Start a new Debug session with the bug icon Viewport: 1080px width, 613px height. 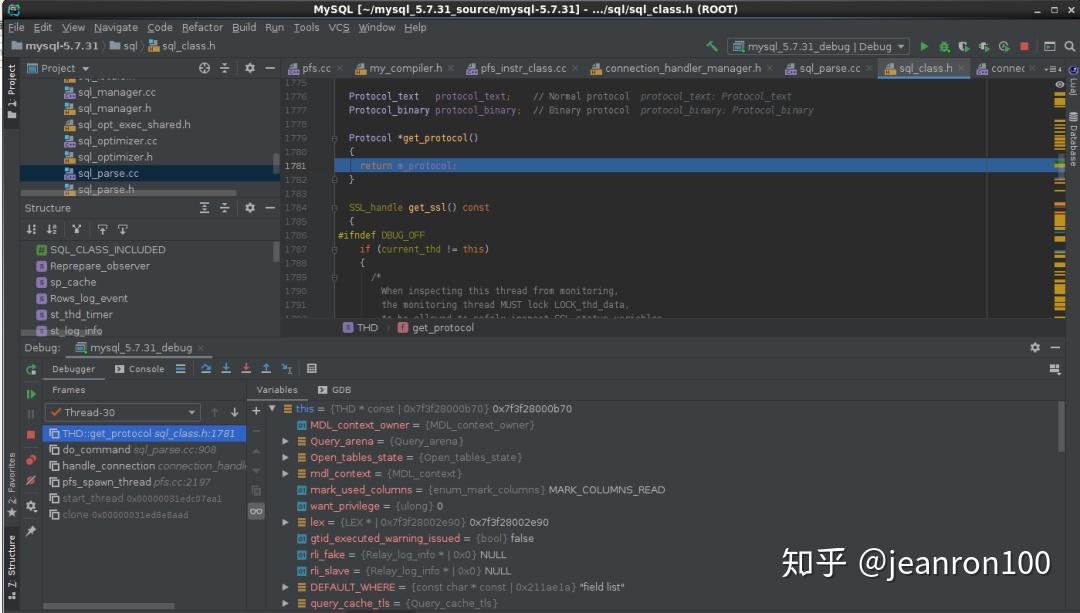pos(943,46)
